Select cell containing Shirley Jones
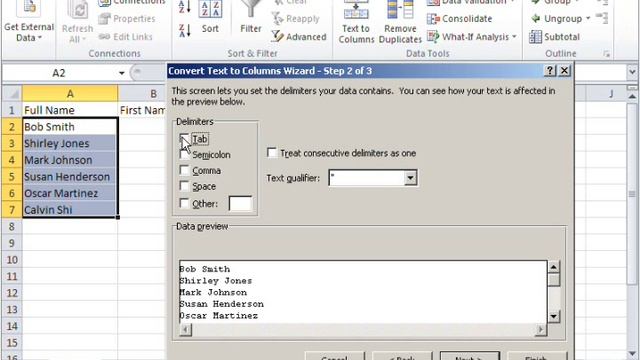This screenshot has height=360, width=640. click(70, 143)
